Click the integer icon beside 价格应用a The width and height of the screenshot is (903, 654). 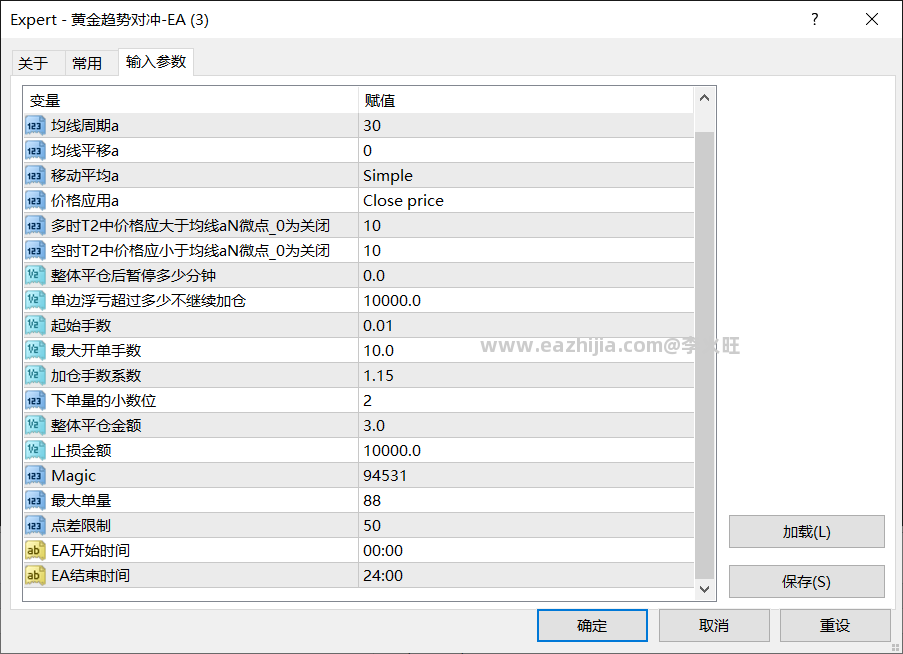[35, 200]
